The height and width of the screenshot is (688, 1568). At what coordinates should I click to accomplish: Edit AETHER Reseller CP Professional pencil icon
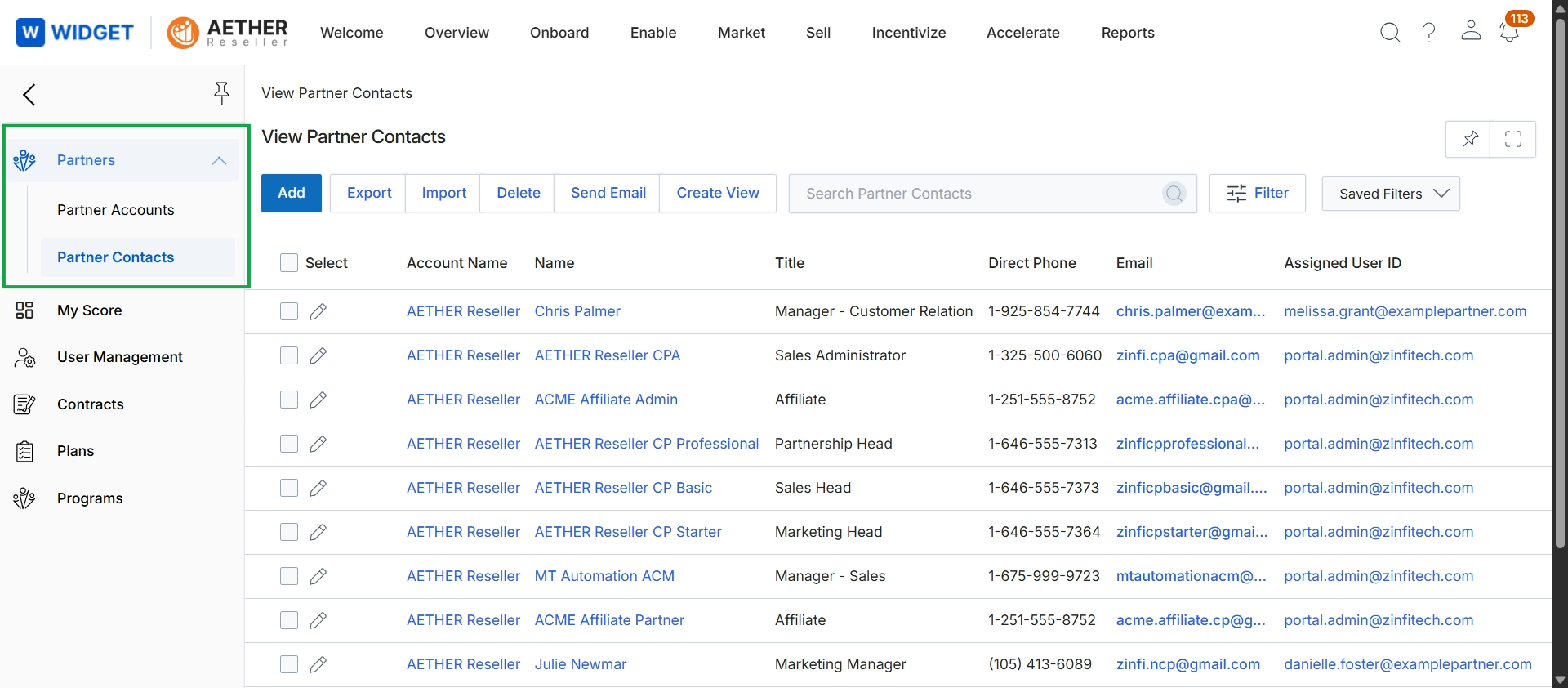318,444
